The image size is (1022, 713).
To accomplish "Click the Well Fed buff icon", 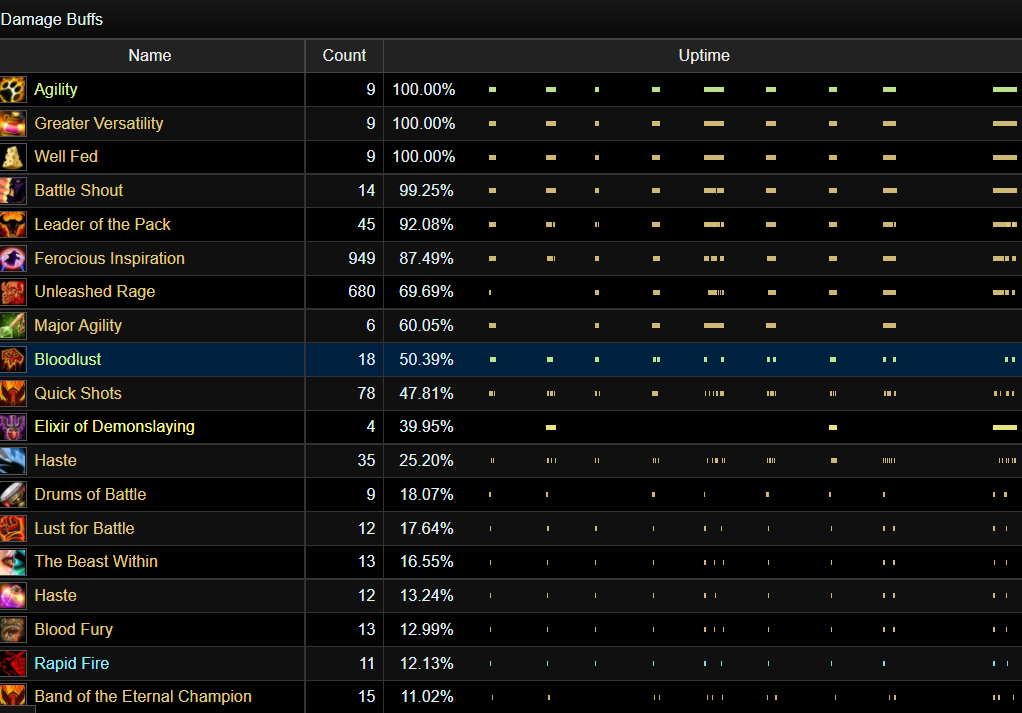I will point(13,157).
